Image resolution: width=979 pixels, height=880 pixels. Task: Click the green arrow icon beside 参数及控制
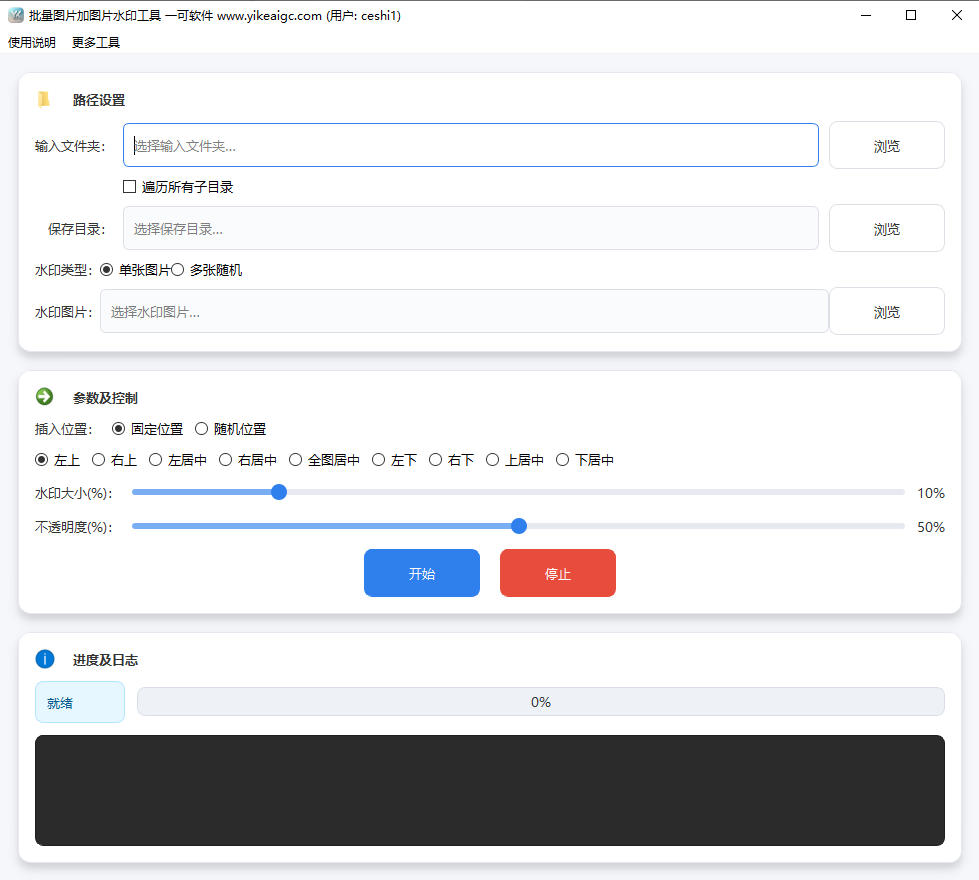tap(44, 397)
